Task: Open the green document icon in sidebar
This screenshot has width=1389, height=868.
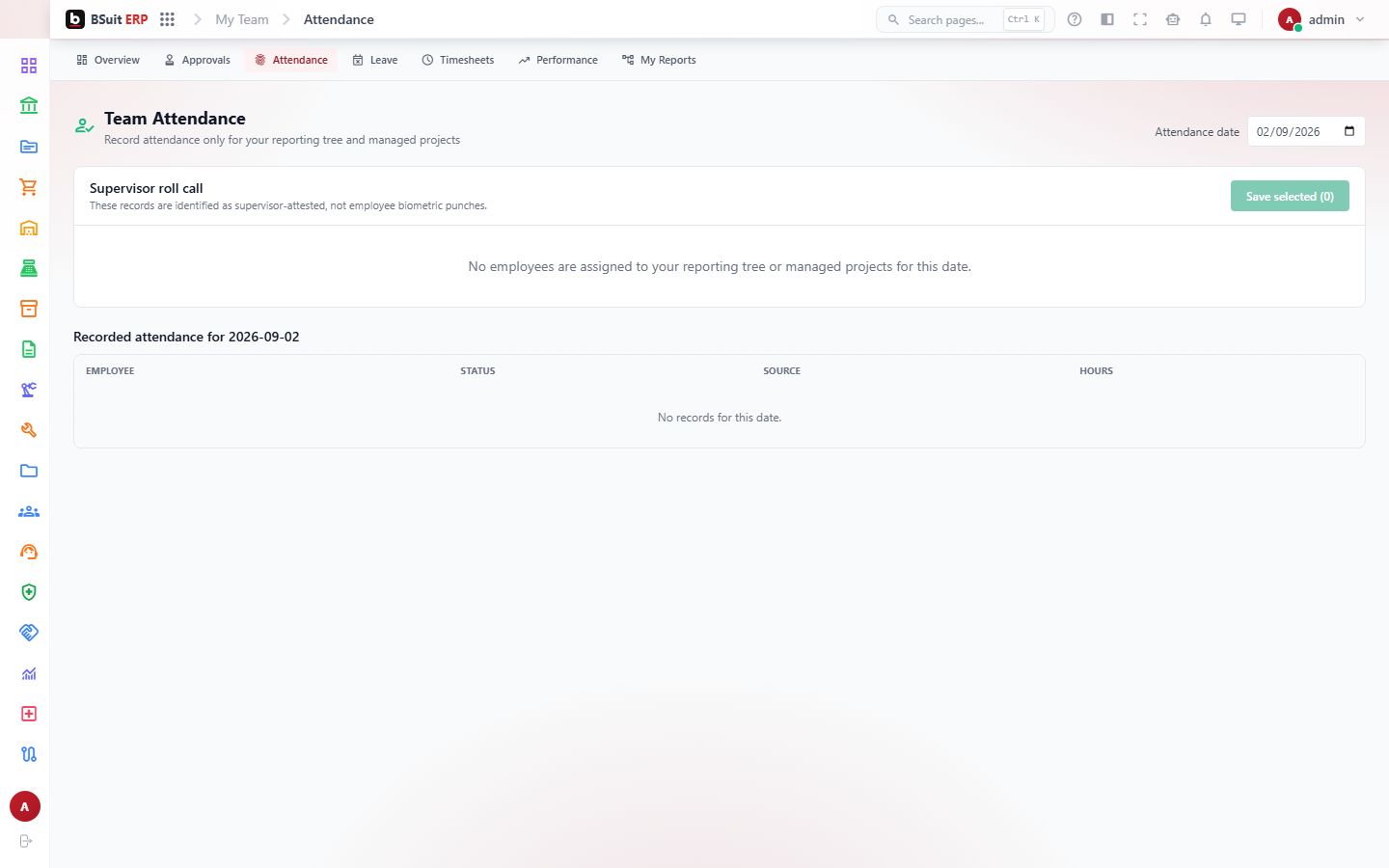Action: point(29,349)
